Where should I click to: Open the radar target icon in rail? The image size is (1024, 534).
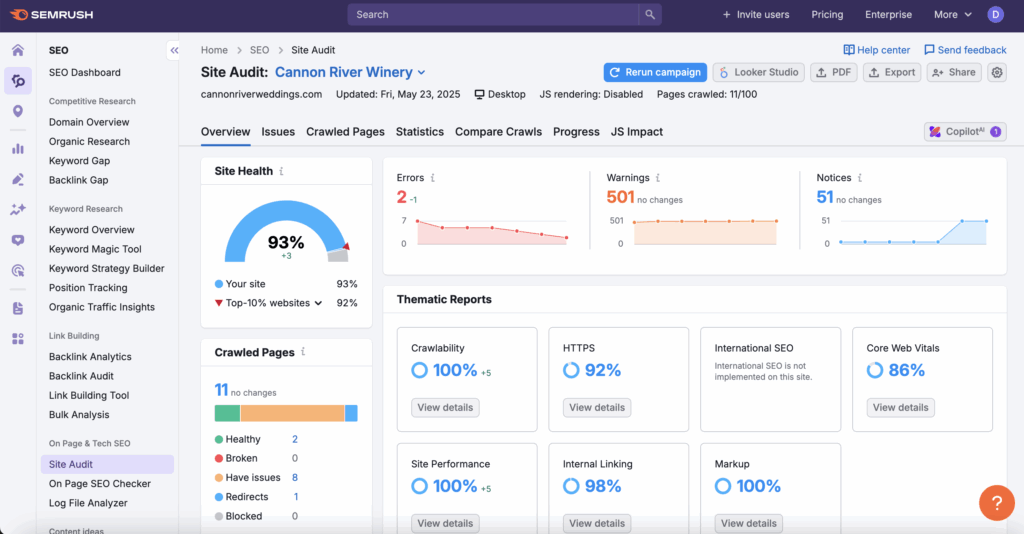click(18, 270)
